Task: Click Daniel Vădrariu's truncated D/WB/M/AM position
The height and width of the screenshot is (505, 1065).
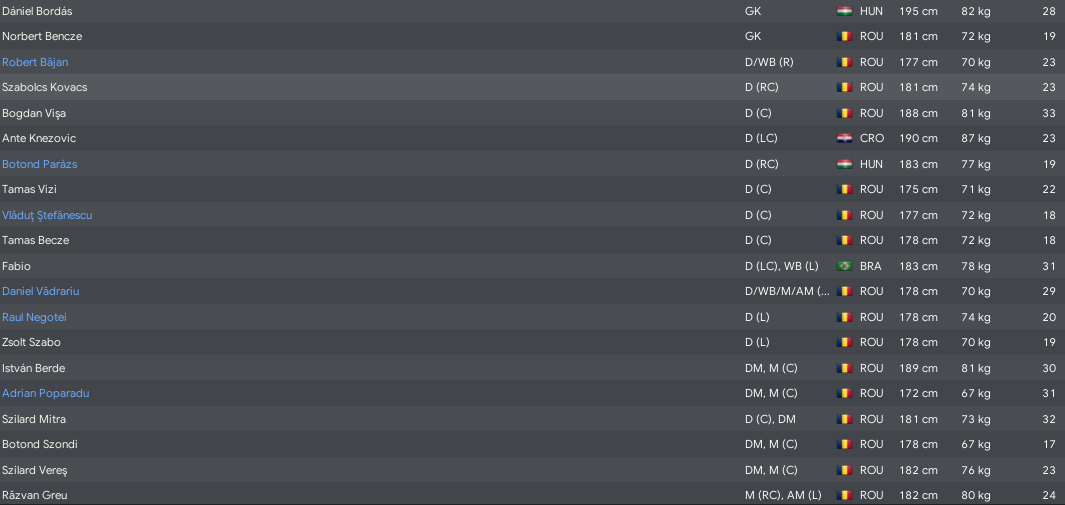Action: click(x=787, y=291)
